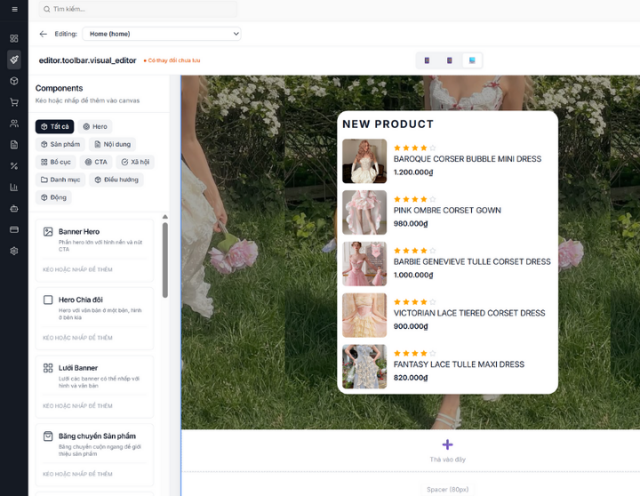The height and width of the screenshot is (497, 641).
Task: Click the NEW PRODUCT heading
Action: tap(388, 124)
